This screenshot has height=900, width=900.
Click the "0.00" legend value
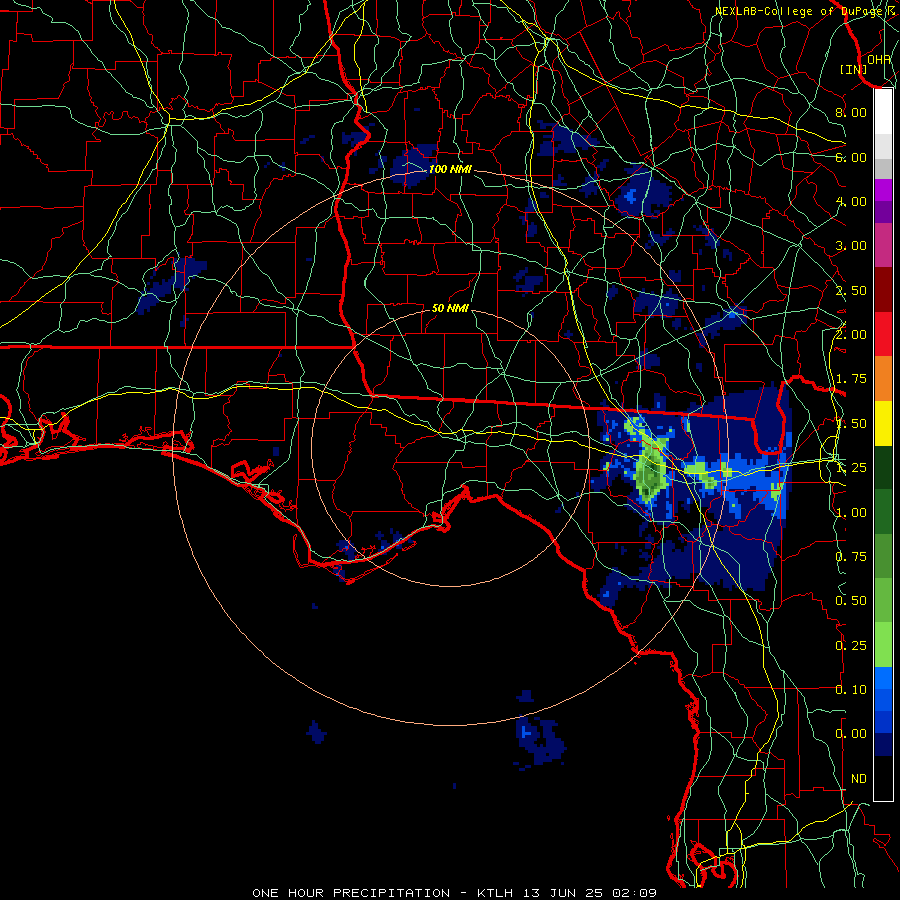851,734
